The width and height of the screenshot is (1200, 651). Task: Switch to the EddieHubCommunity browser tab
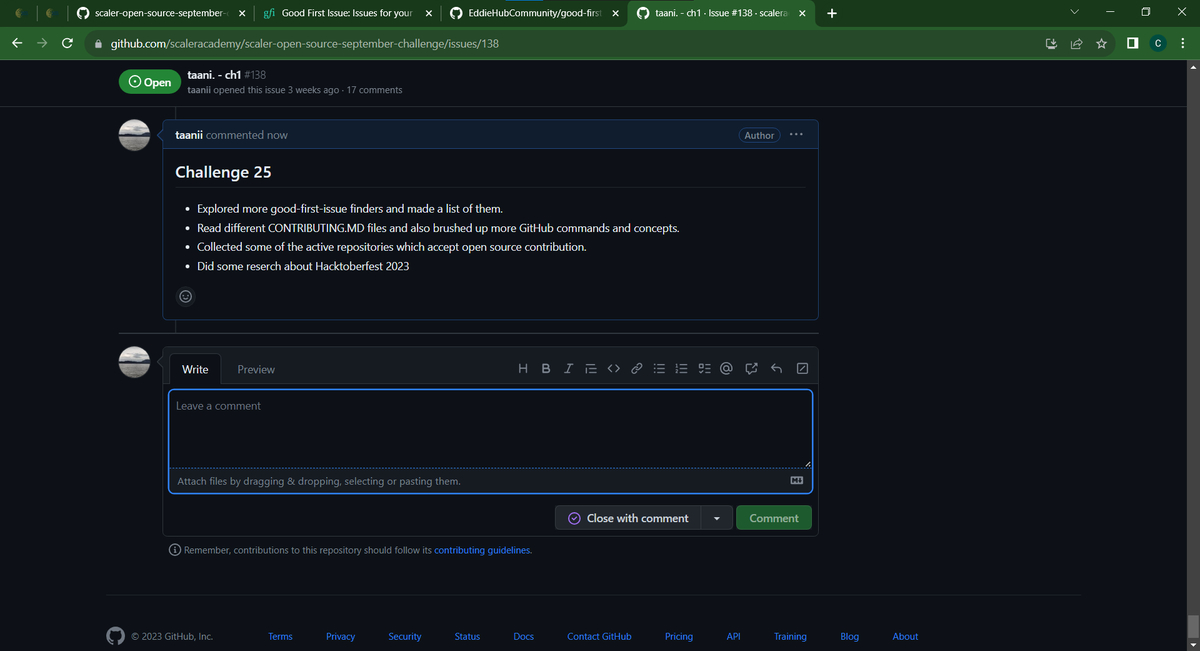pos(532,13)
